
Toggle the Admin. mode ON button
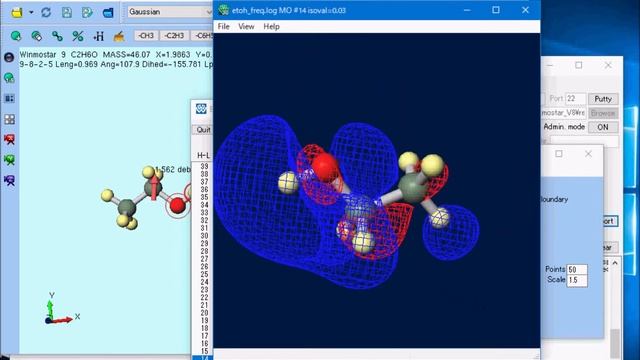pyautogui.click(x=603, y=127)
